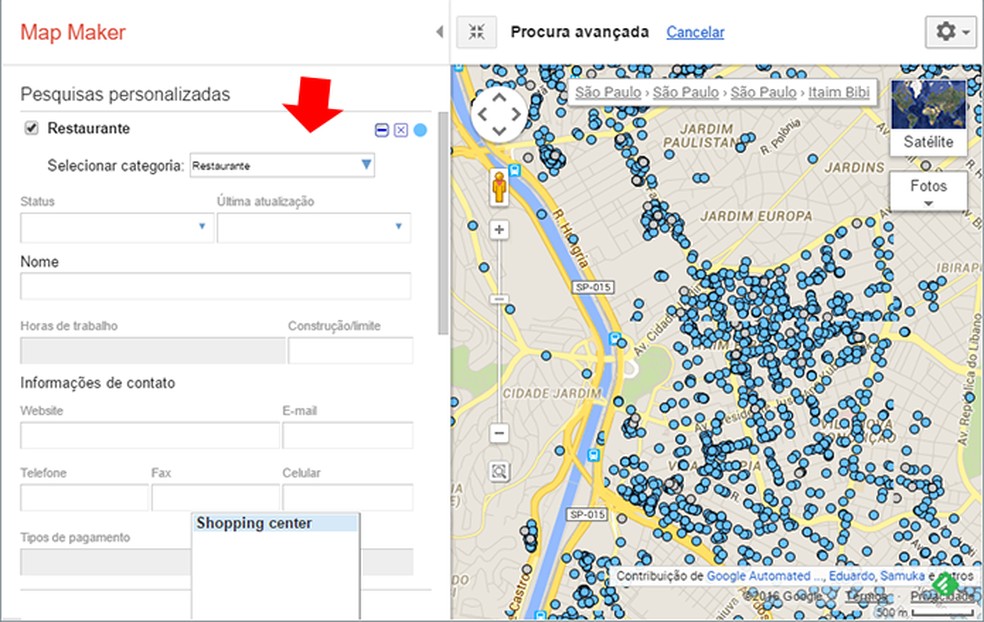Viewport: 984px width, 622px height.
Task: Click the Cancelar link
Action: click(x=695, y=32)
